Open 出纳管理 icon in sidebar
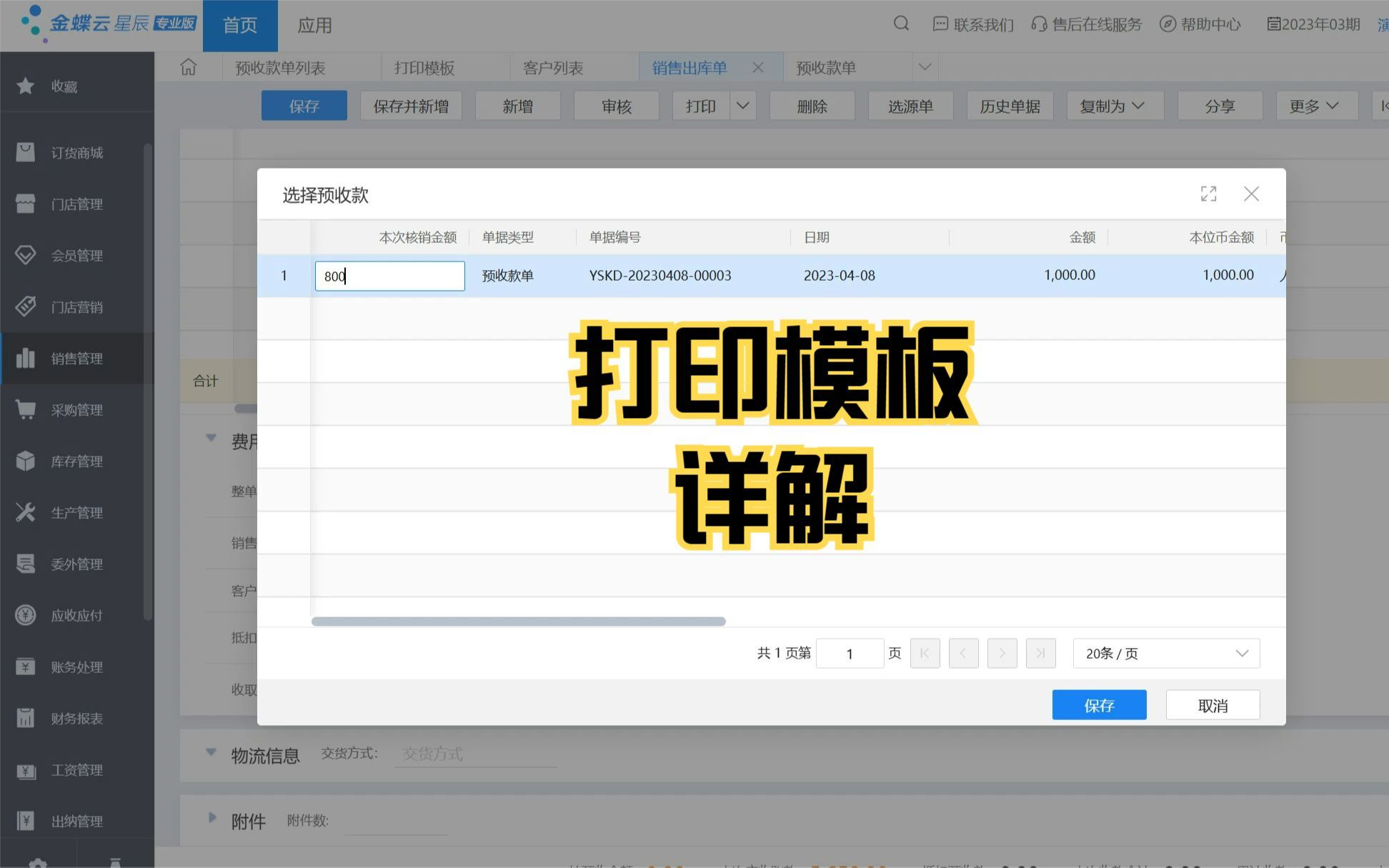Screen dimensions: 1389x868 [x=26, y=821]
